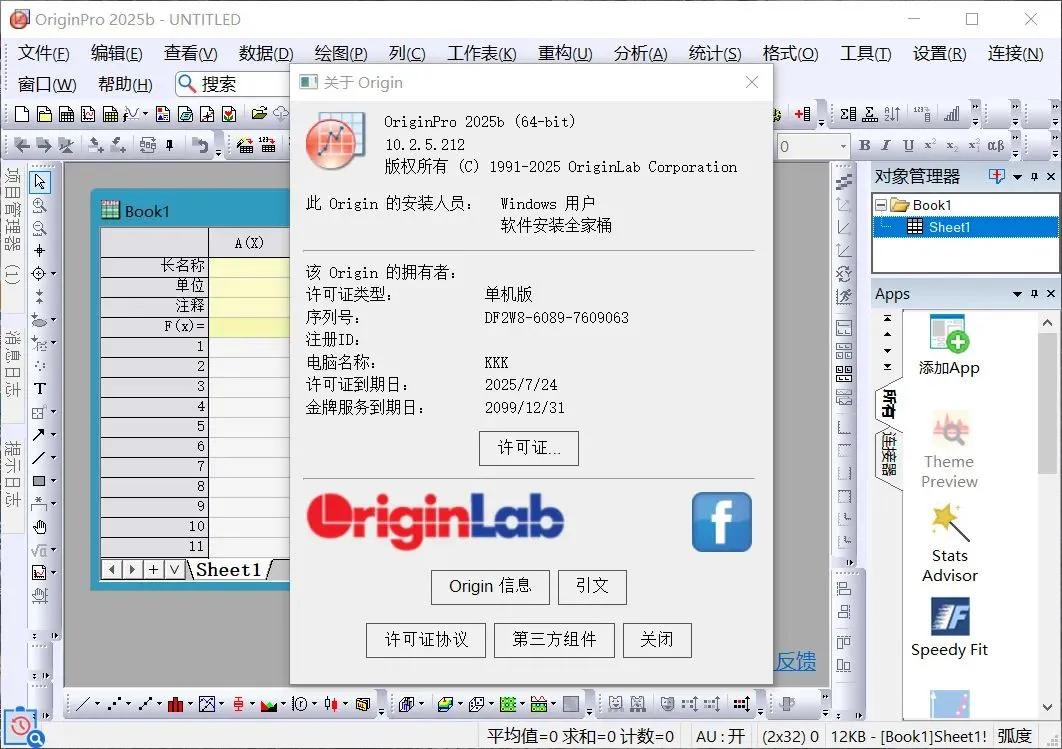
Task: Select the zoom-in magnifier tool
Action: [x=39, y=205]
